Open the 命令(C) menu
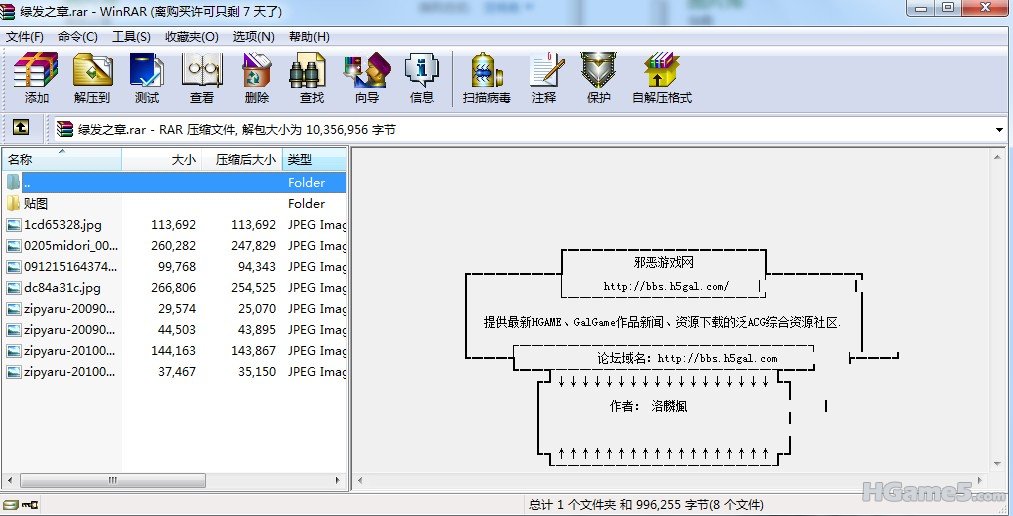Viewport: 1013px width, 516px height. (x=78, y=37)
